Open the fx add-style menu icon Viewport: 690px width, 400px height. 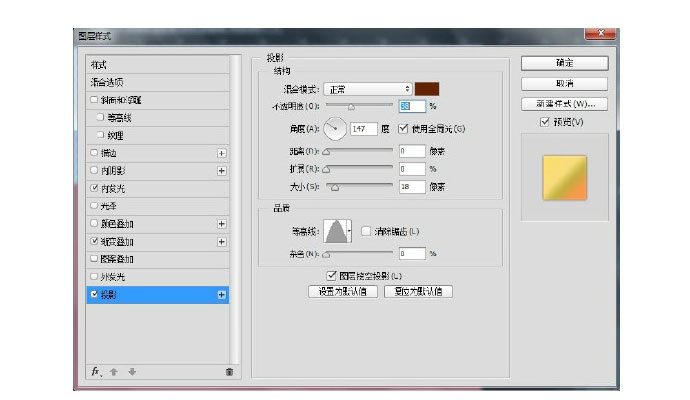point(96,372)
